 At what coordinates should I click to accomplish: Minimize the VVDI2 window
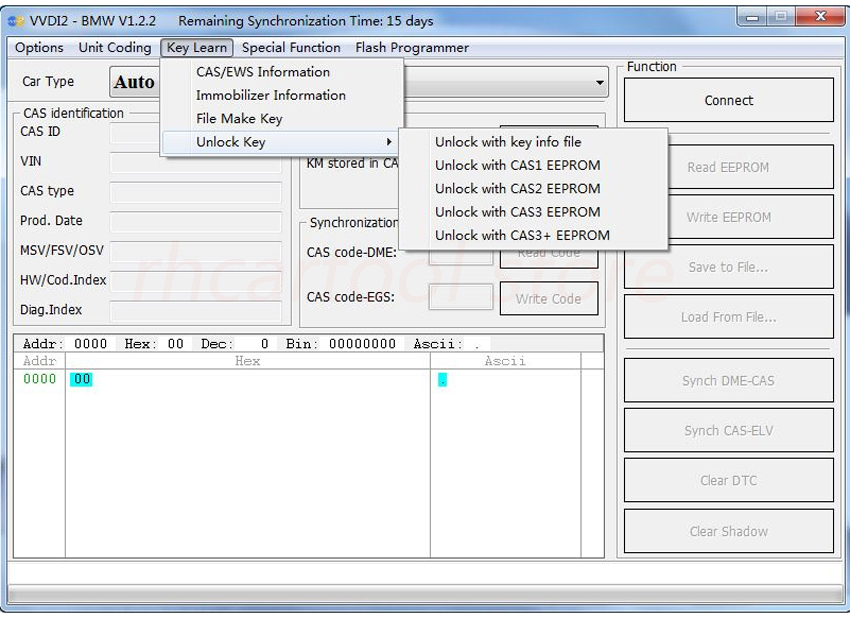tap(752, 17)
